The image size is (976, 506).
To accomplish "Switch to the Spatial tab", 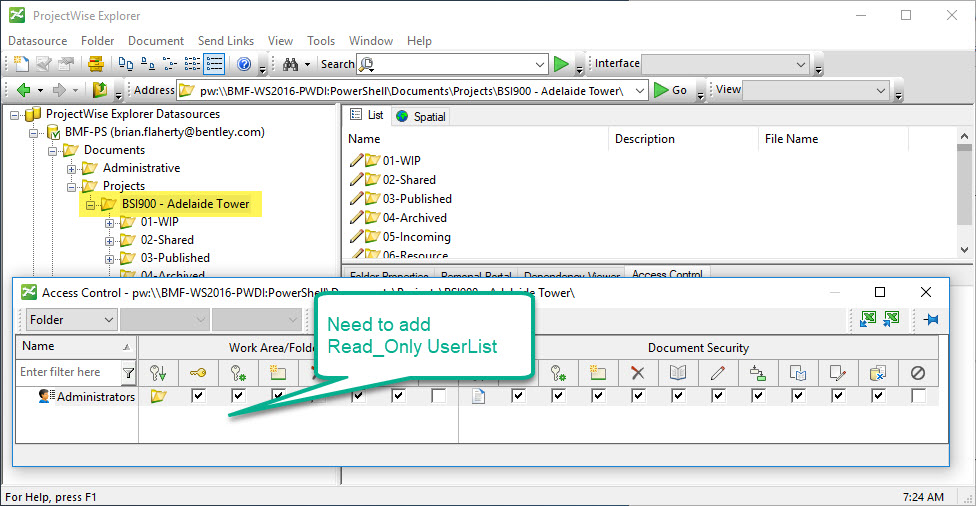I will 421,116.
